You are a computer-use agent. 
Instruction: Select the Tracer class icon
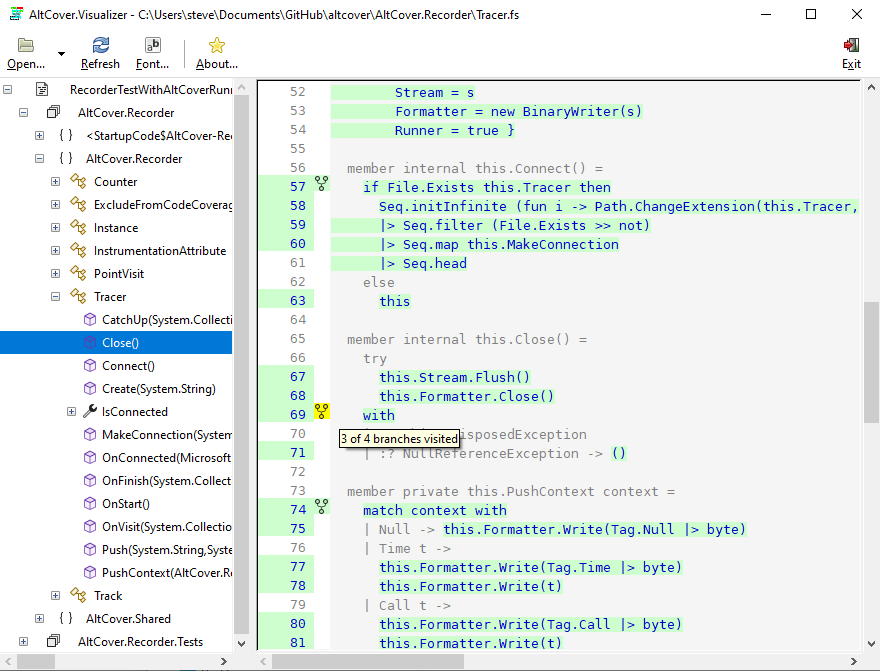[x=78, y=296]
